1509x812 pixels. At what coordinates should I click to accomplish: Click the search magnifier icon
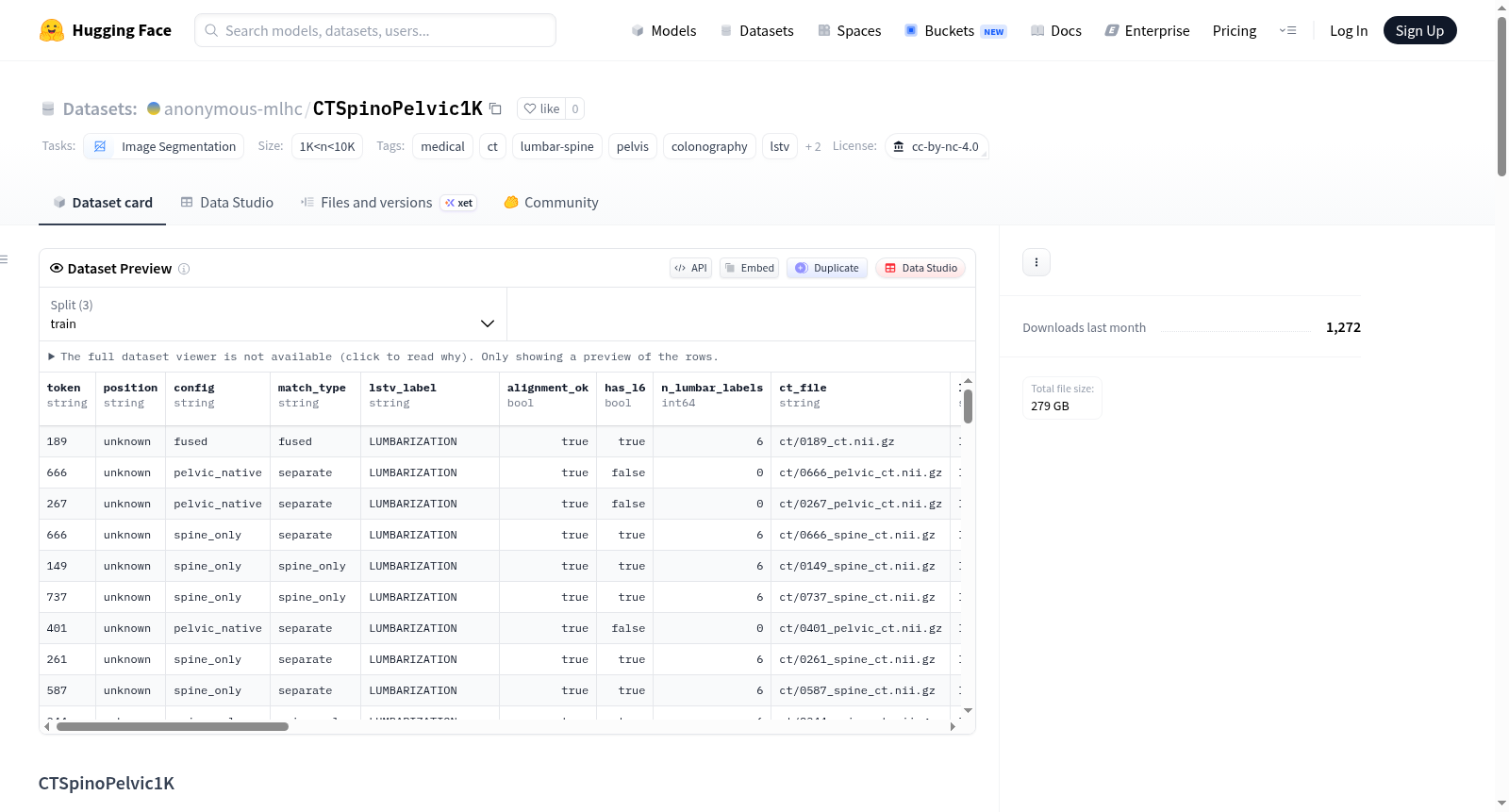pos(211,30)
